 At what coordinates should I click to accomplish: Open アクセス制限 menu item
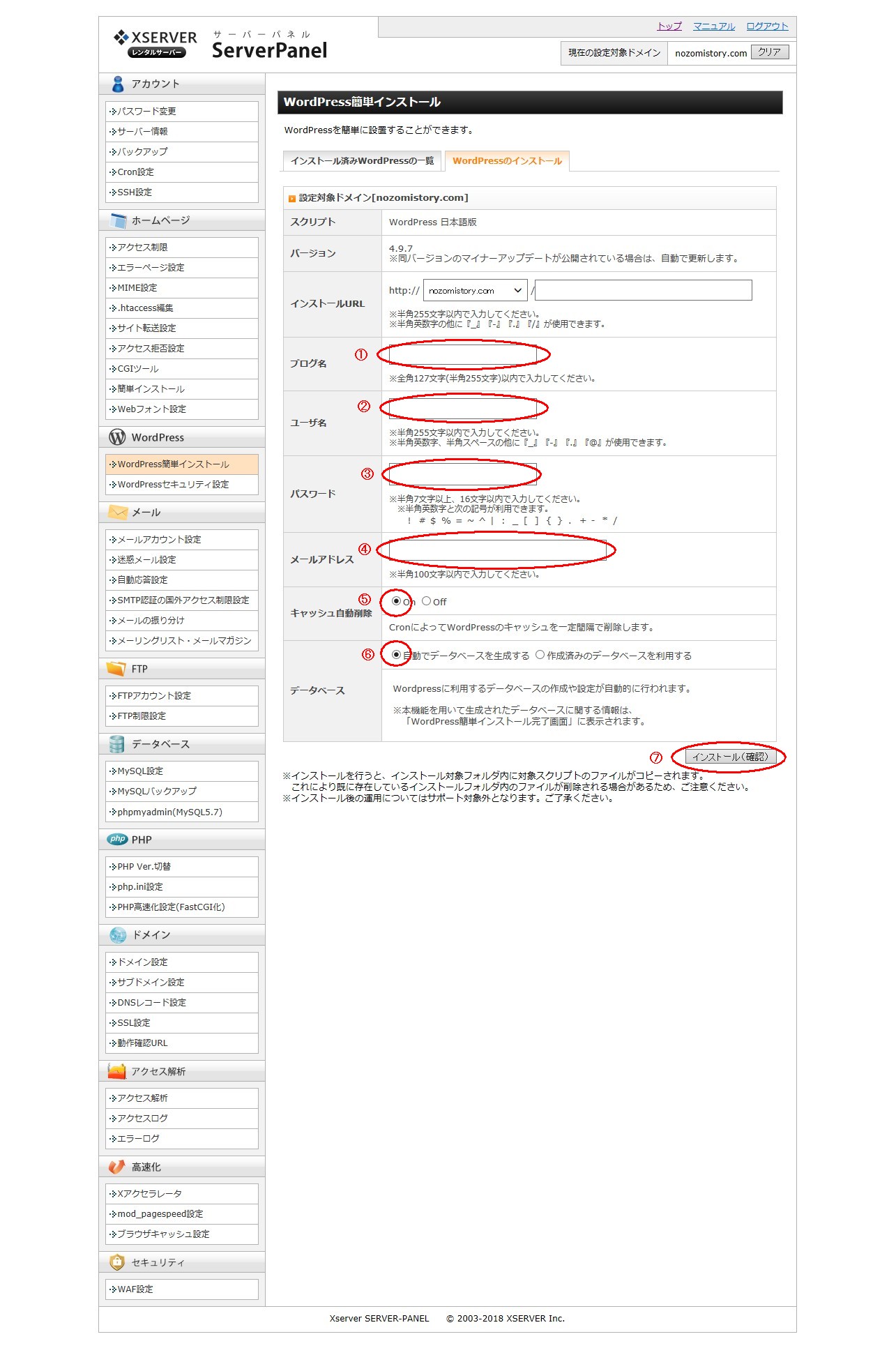pyautogui.click(x=181, y=247)
